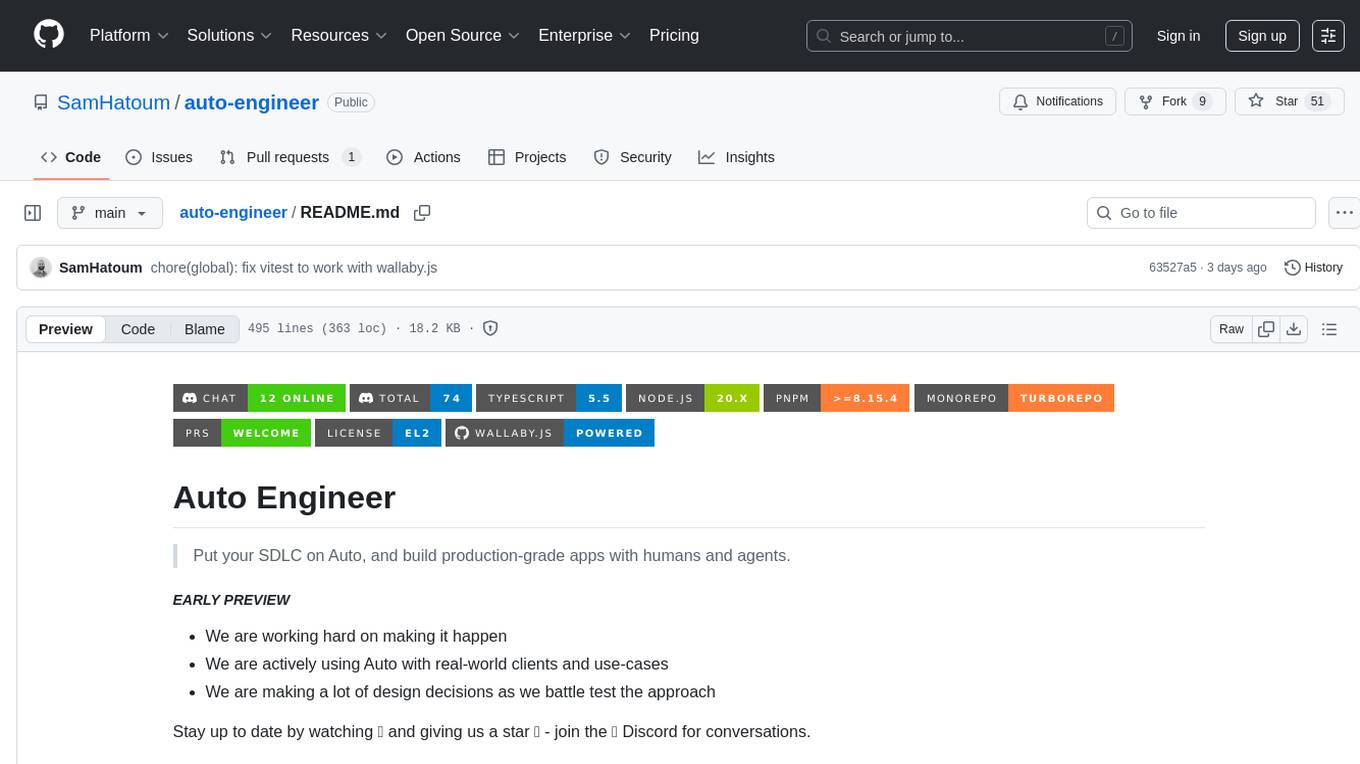This screenshot has width=1360, height=764.
Task: Click the EARLY PREVIEW text
Action: coord(231,600)
